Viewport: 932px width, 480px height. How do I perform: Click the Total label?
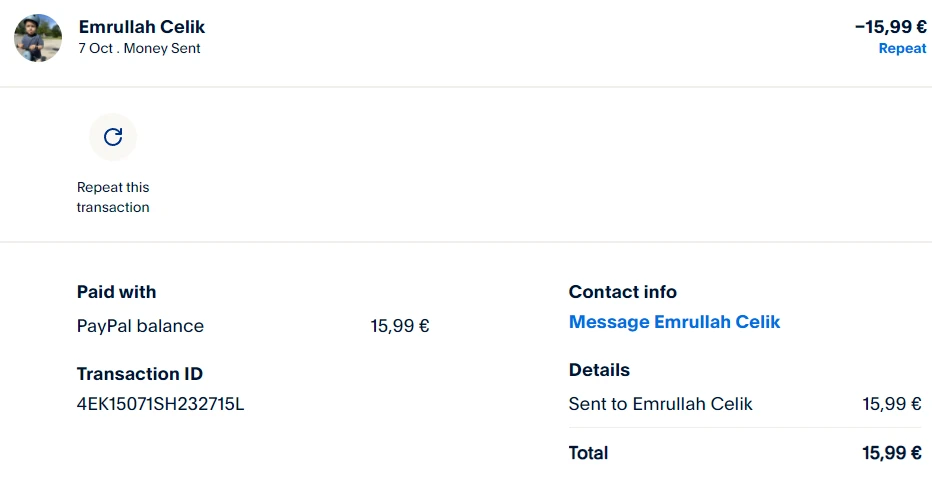pos(588,453)
